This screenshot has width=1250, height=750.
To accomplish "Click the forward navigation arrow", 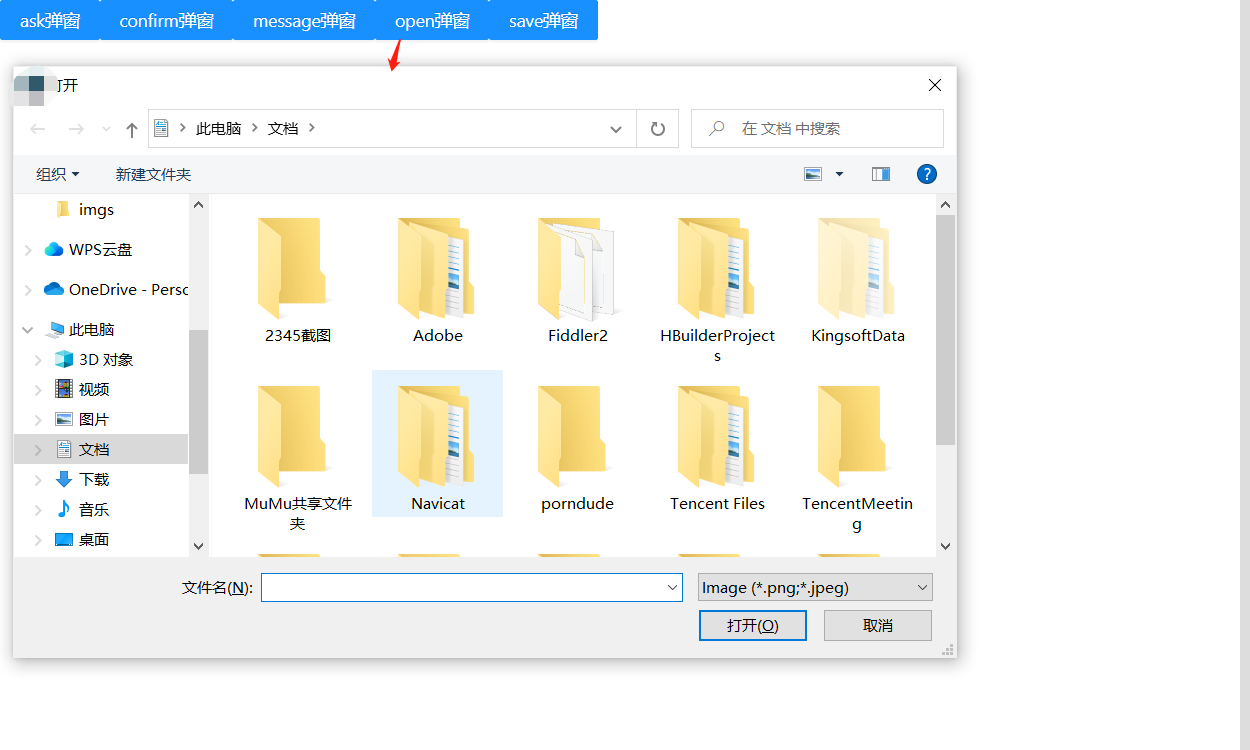I will click(76, 128).
